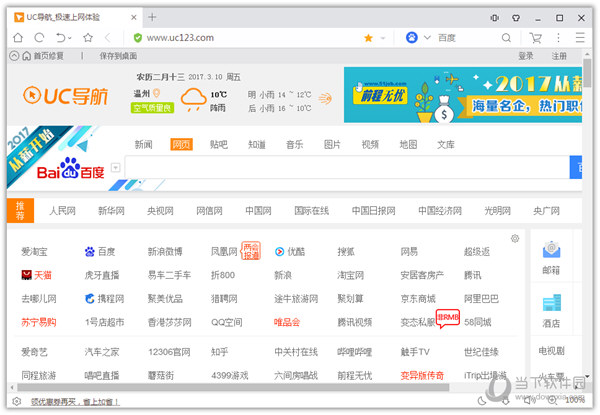600x415 pixels.
Task: Click the status bar 领优惠券再买 link
Action: [x=75, y=402]
